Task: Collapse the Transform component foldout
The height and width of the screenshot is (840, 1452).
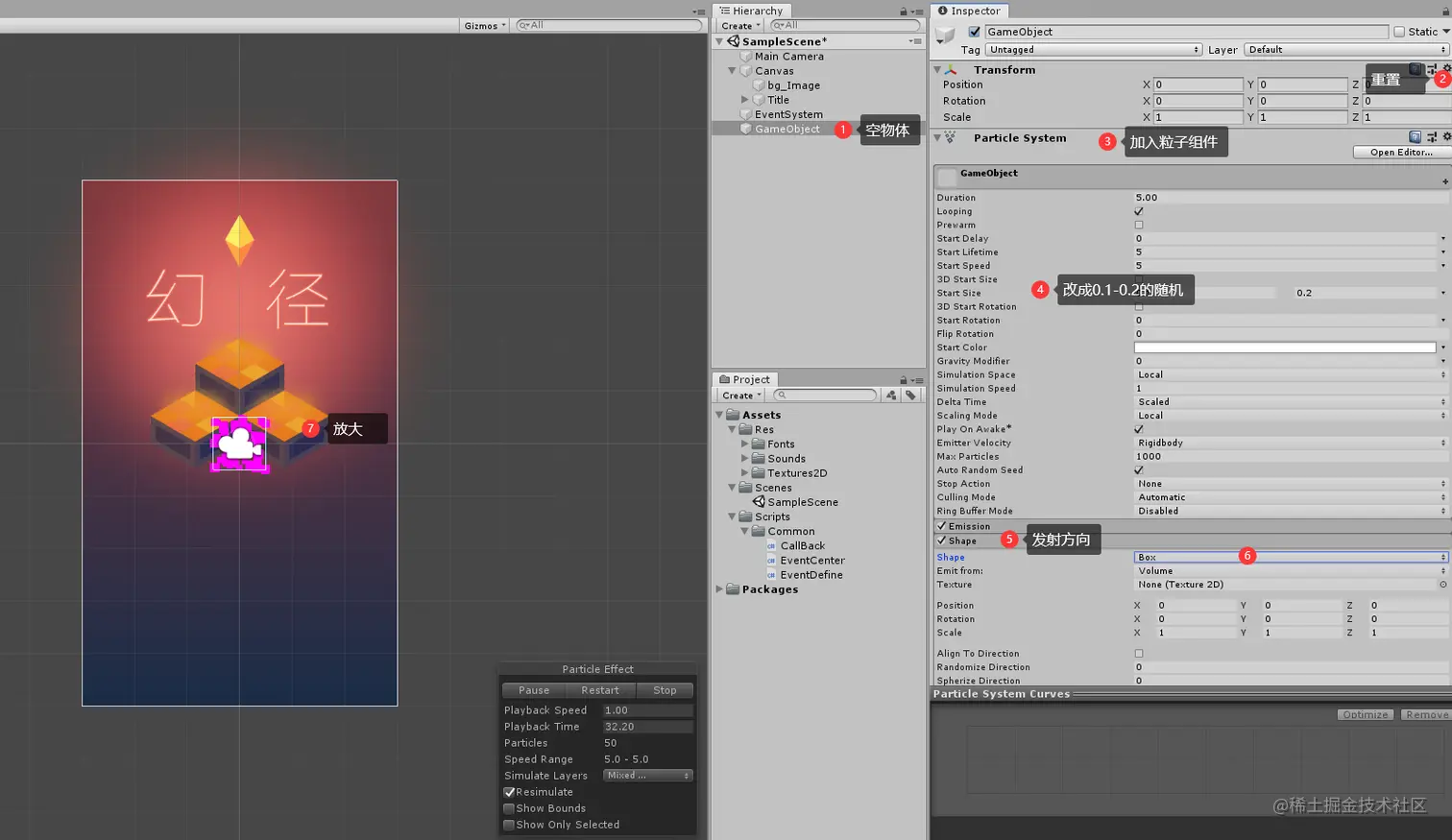Action: click(x=937, y=70)
